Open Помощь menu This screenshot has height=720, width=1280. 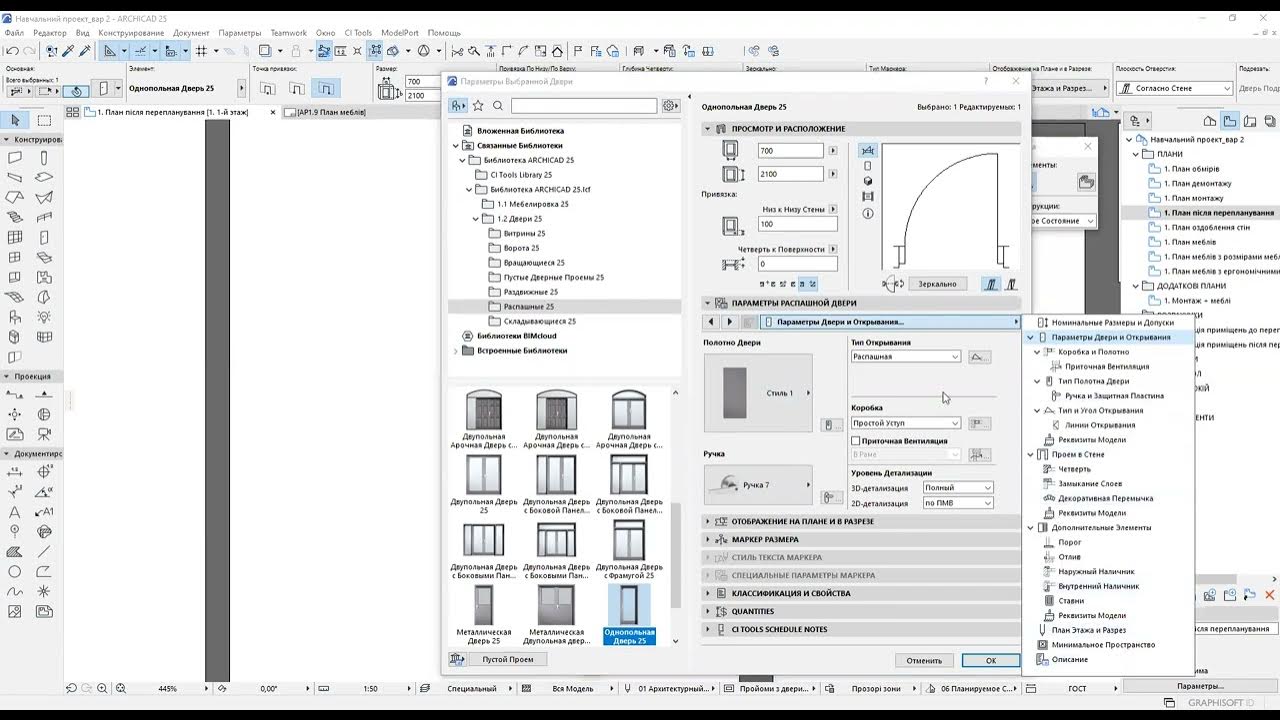[x=444, y=33]
